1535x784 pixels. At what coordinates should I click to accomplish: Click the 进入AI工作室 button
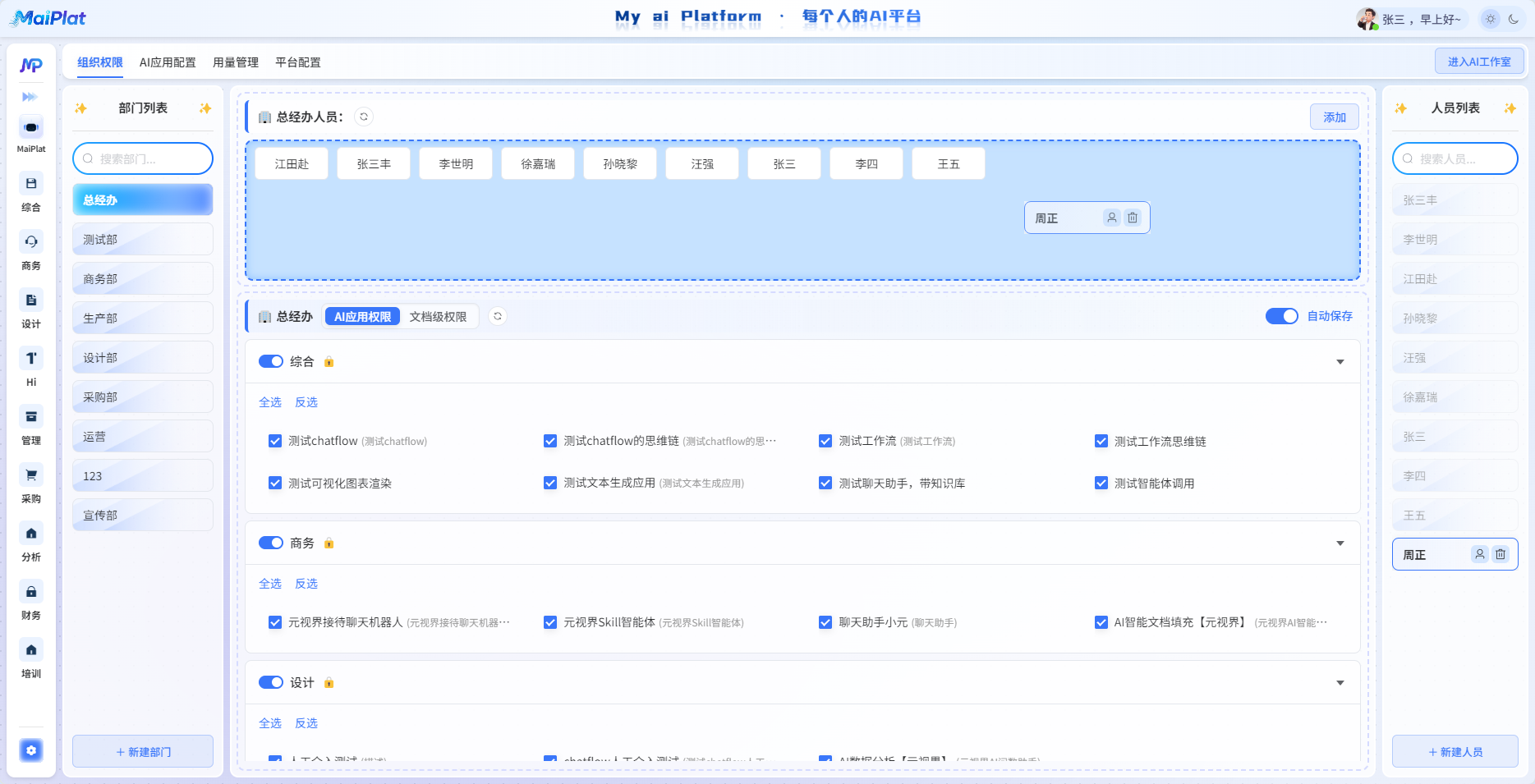(x=1479, y=61)
